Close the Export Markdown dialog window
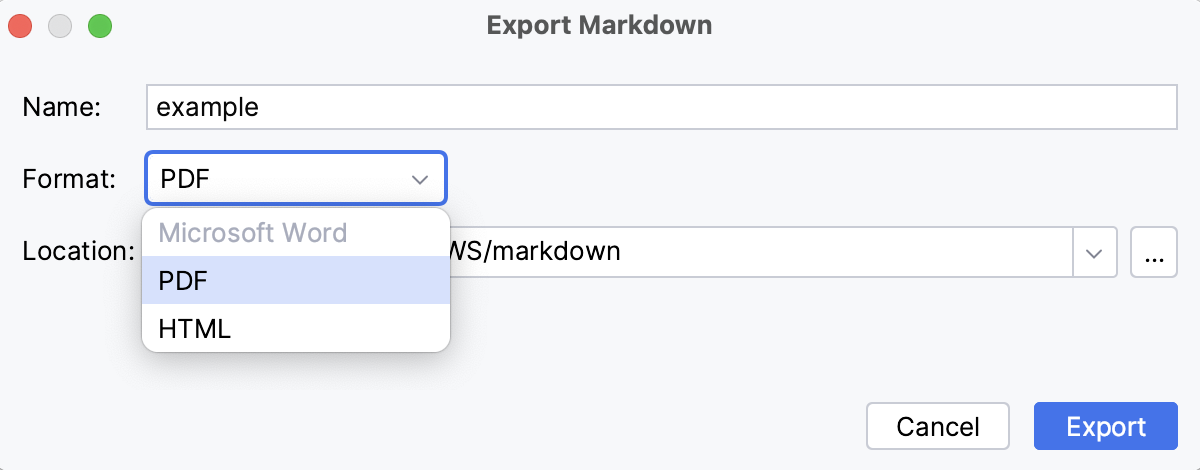Viewport: 1200px width, 470px height. click(x=22, y=26)
